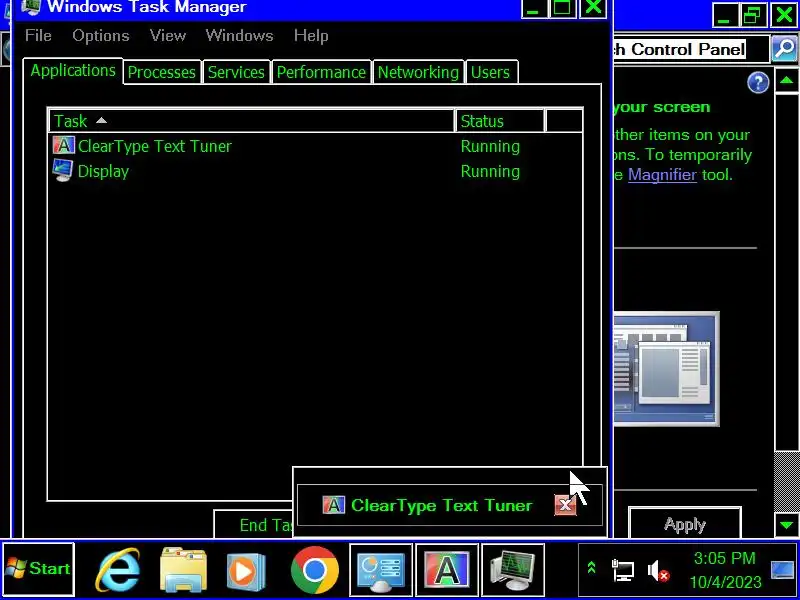Viewport: 800px width, 600px height.
Task: Open Internet Explorer from the taskbar
Action: tap(118, 570)
